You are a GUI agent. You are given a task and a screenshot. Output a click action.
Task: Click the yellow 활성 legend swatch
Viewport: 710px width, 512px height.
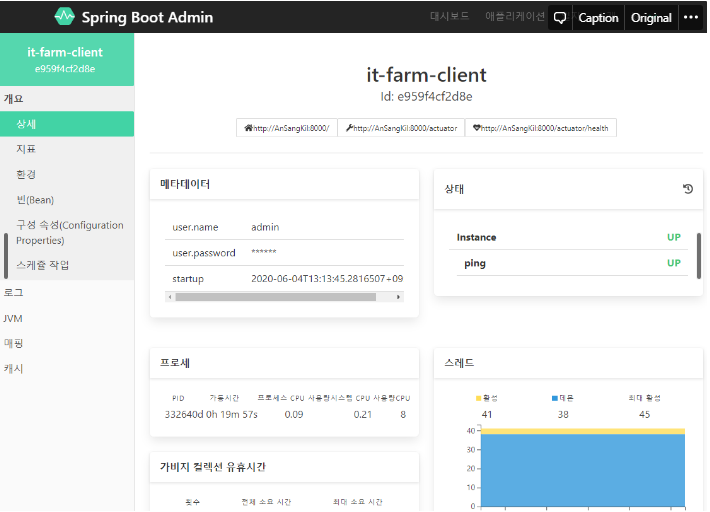(x=478, y=398)
